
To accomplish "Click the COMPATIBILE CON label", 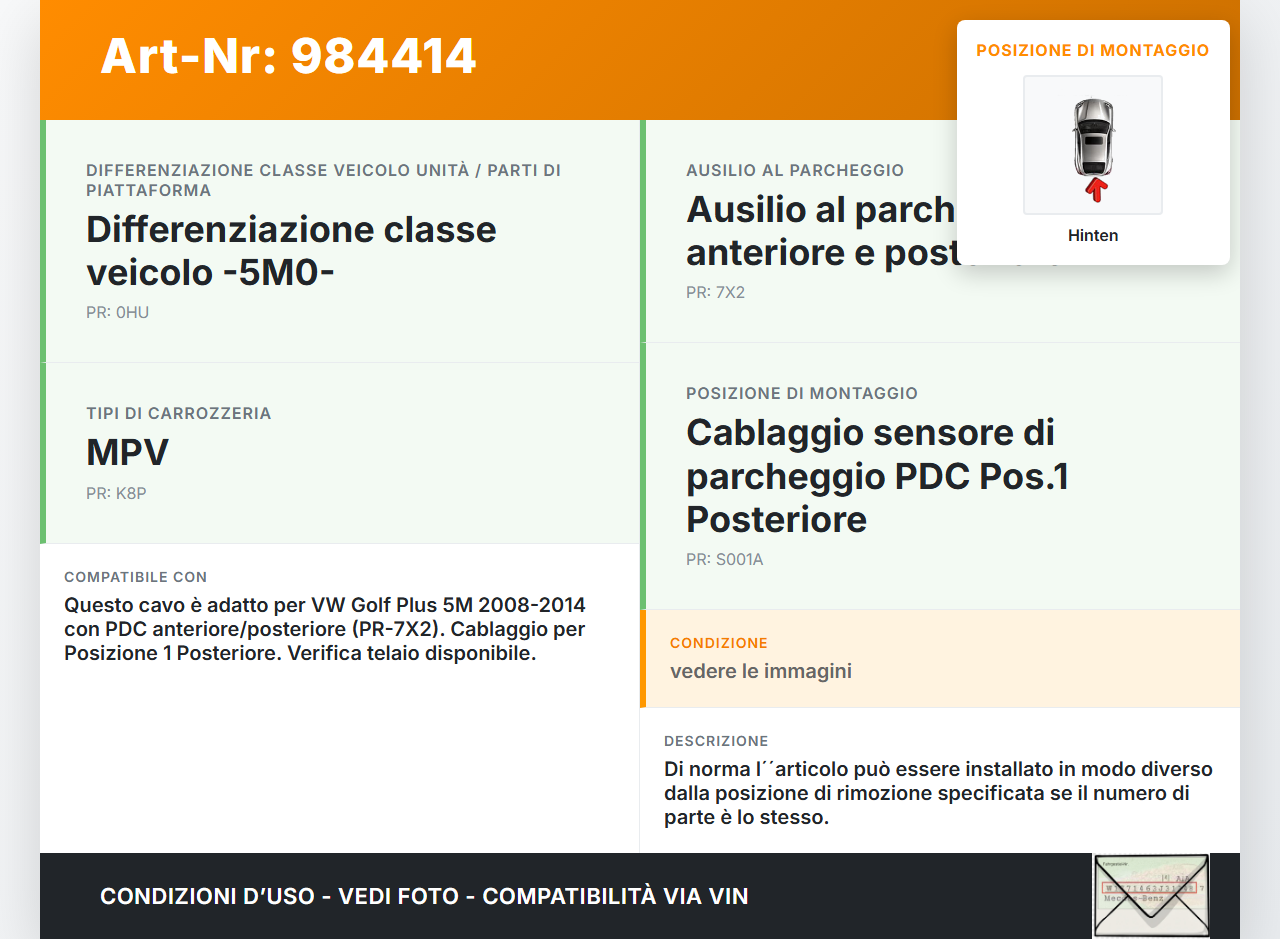I will pyautogui.click(x=136, y=577).
